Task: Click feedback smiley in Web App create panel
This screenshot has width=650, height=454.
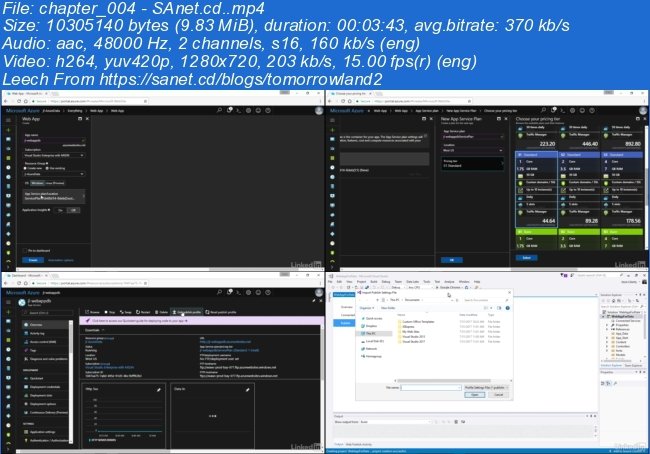Action: coord(258,110)
